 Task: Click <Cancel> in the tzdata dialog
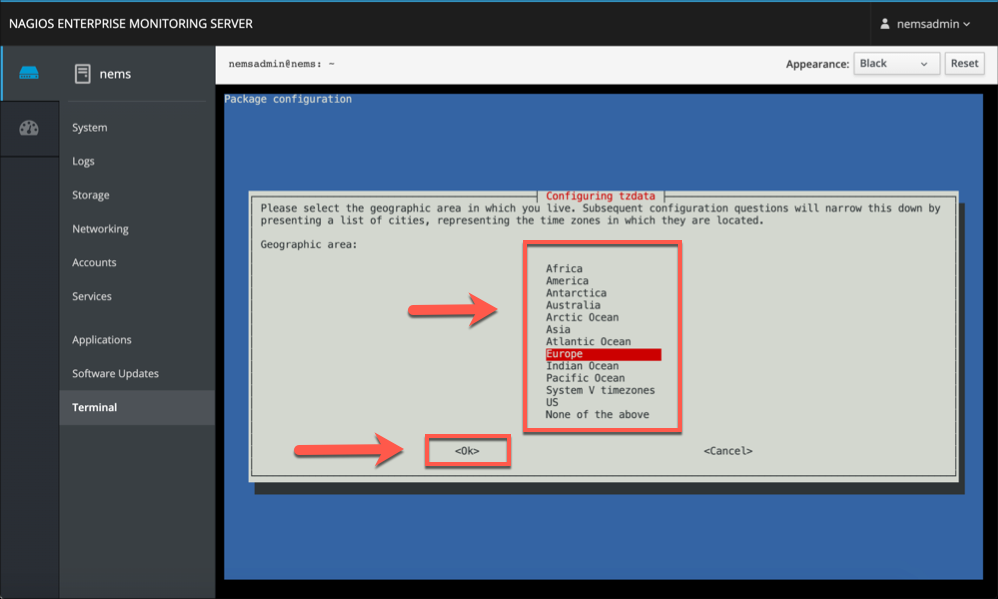point(727,451)
